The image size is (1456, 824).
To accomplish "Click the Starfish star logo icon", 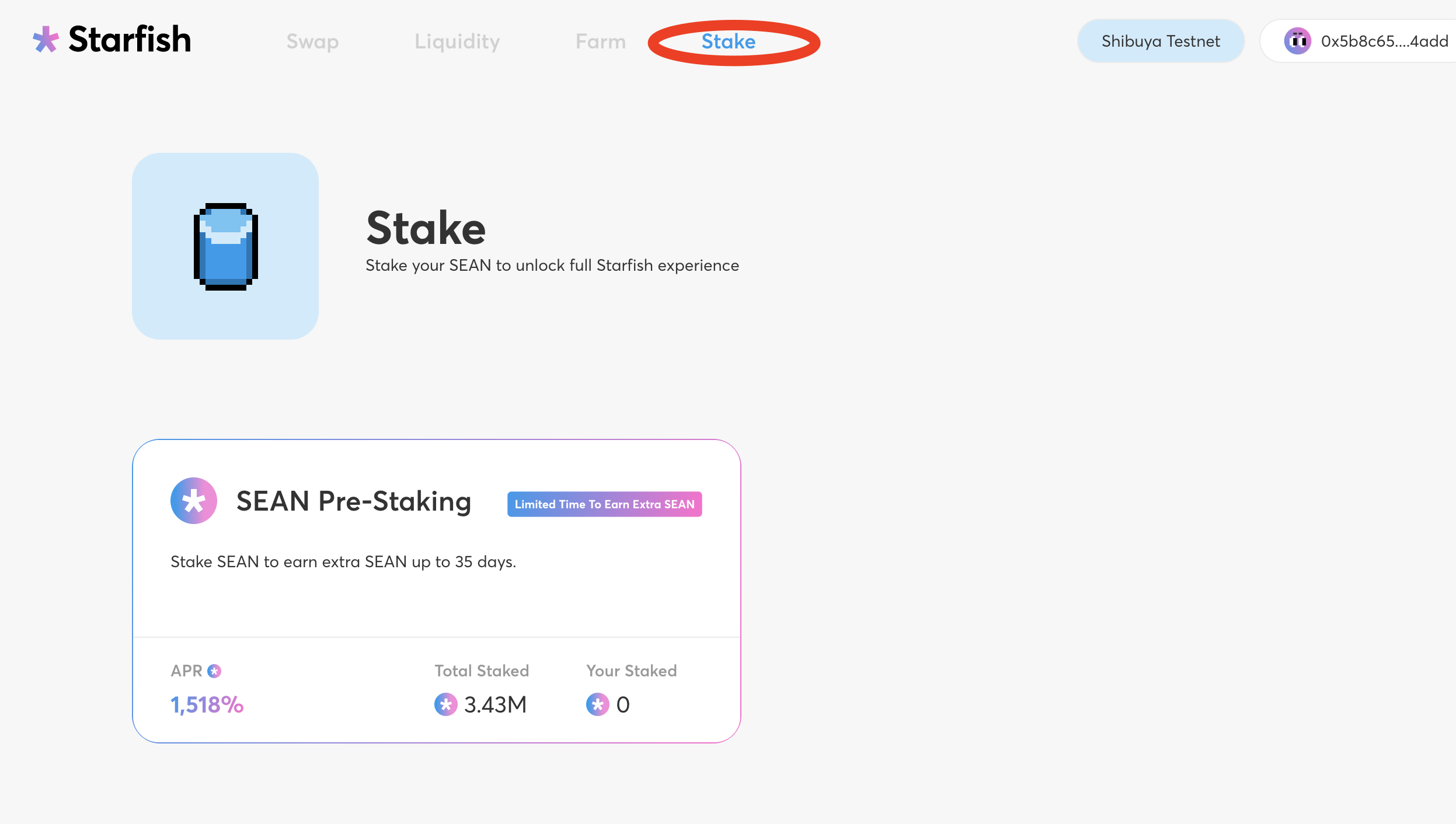I will tap(46, 40).
